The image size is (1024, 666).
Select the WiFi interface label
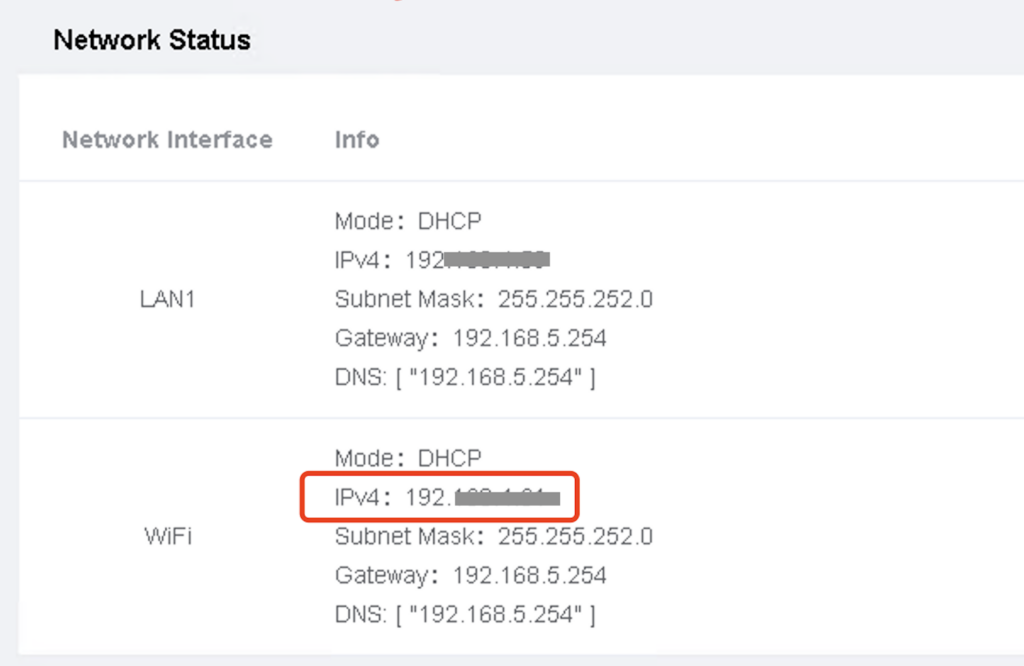[168, 536]
